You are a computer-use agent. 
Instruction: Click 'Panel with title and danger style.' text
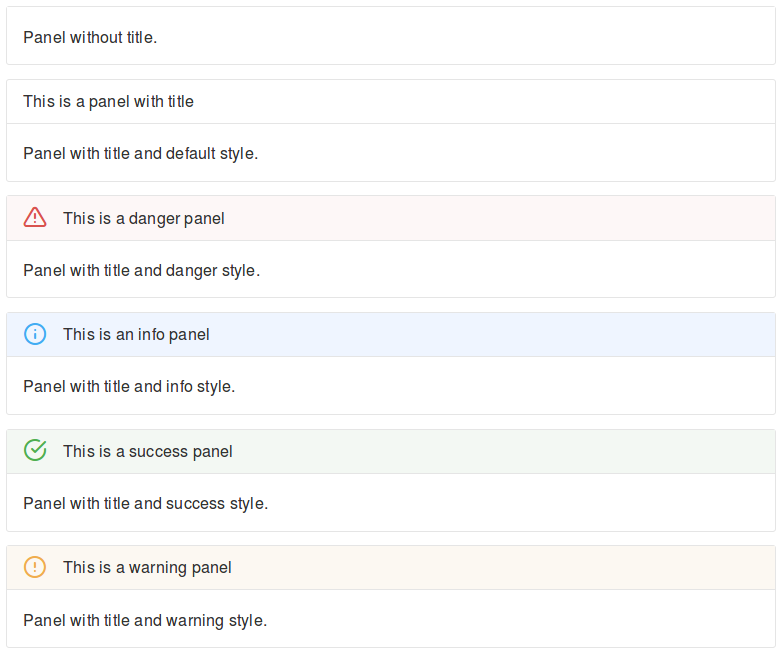pyautogui.click(x=141, y=270)
